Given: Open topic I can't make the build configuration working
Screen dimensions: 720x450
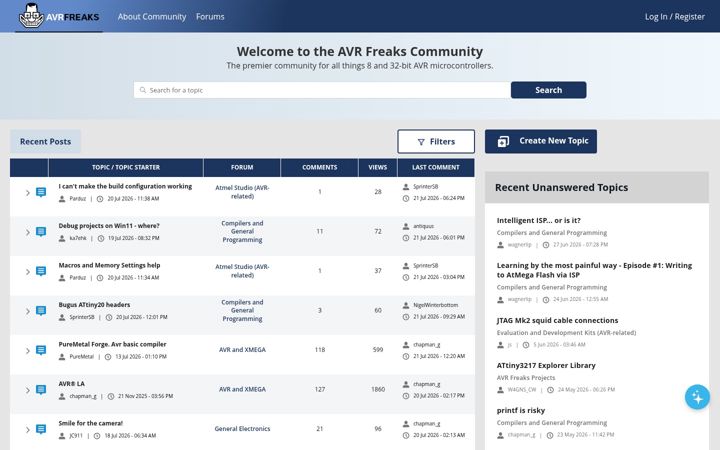Looking at the screenshot, I should click(x=125, y=186).
